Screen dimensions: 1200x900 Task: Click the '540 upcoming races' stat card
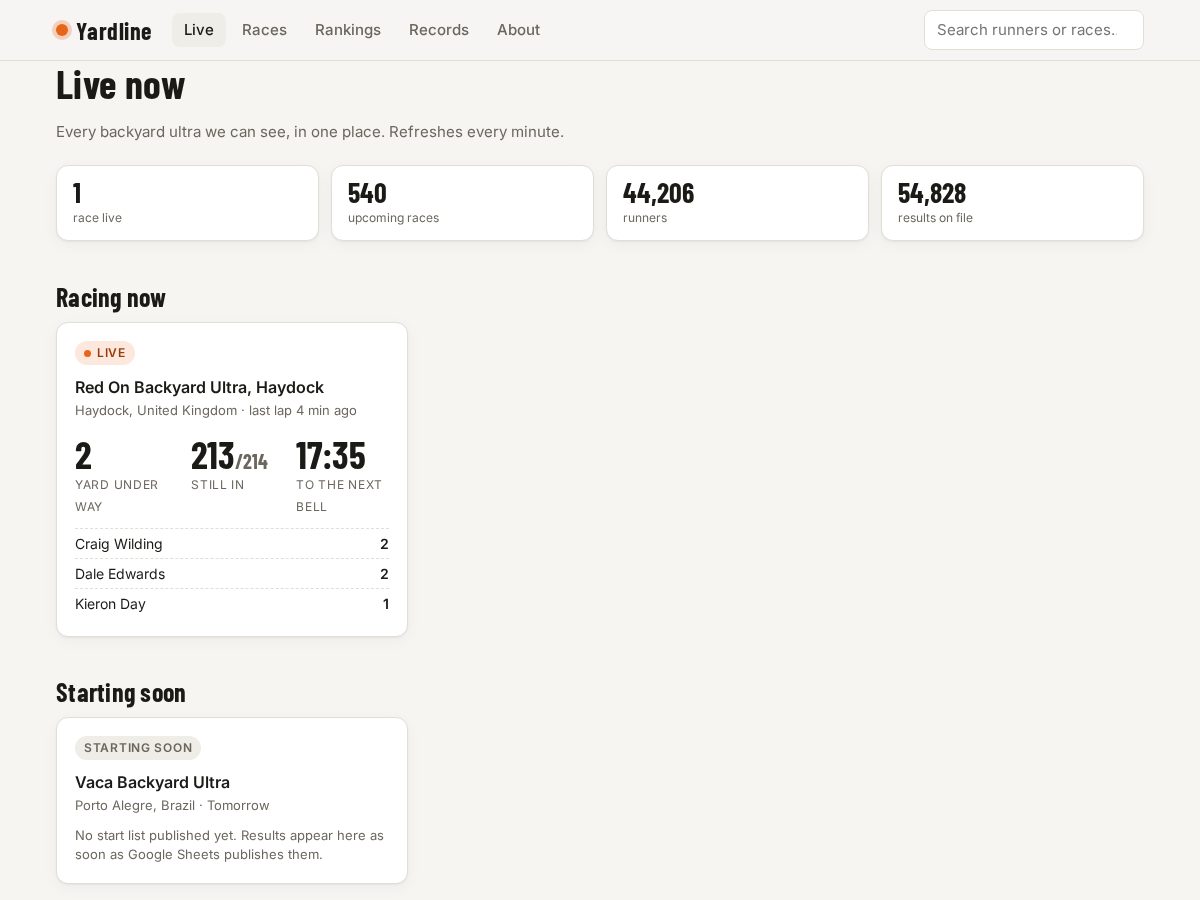(463, 203)
